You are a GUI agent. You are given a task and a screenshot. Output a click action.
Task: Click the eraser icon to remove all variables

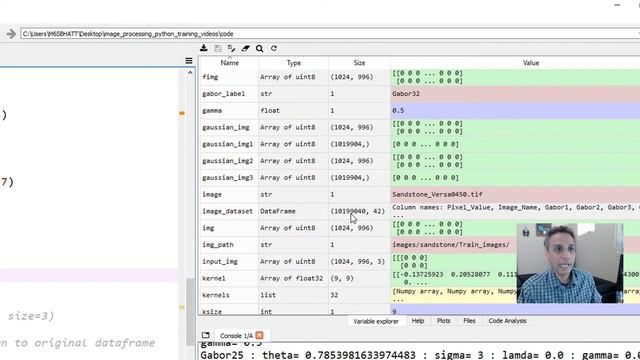(245, 48)
